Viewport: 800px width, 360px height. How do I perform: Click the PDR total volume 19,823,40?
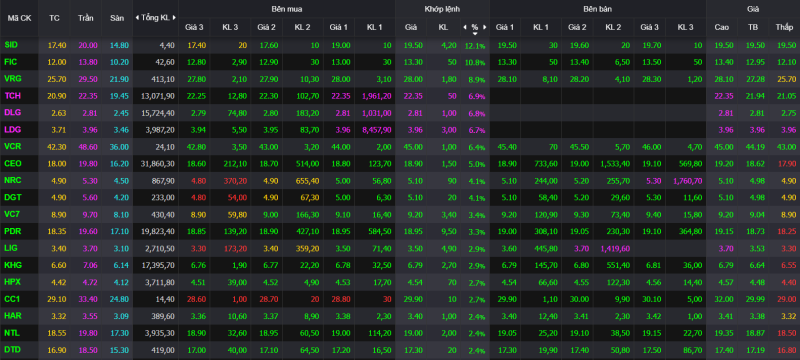(157, 232)
